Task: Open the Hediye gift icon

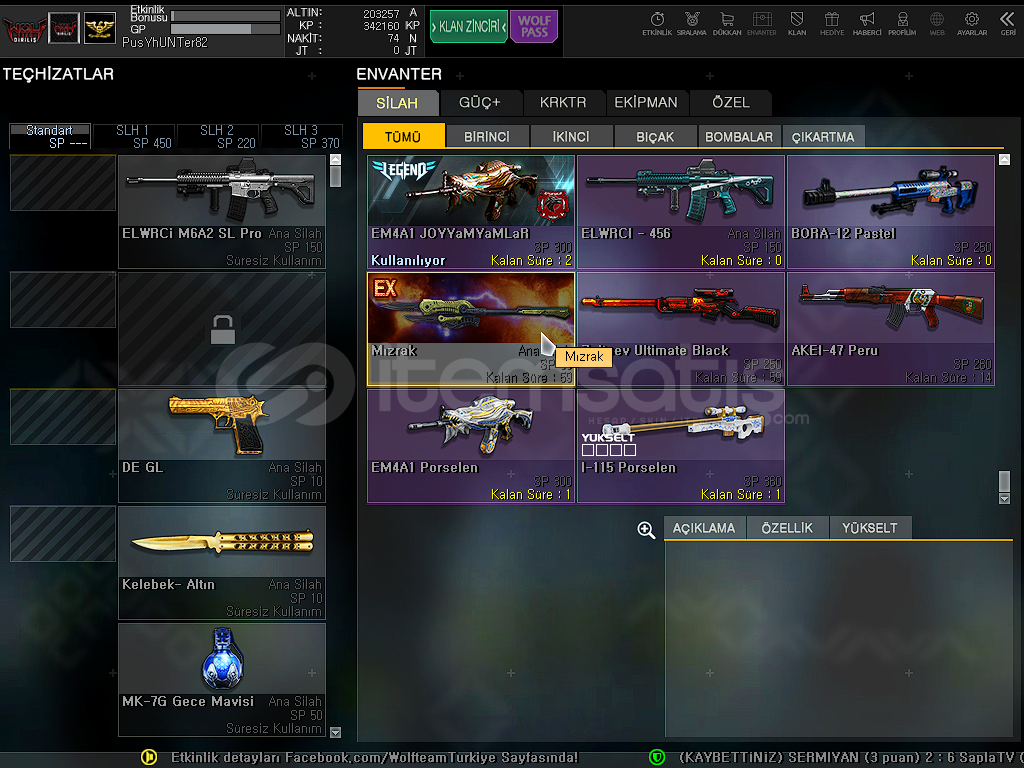Action: 832,24
